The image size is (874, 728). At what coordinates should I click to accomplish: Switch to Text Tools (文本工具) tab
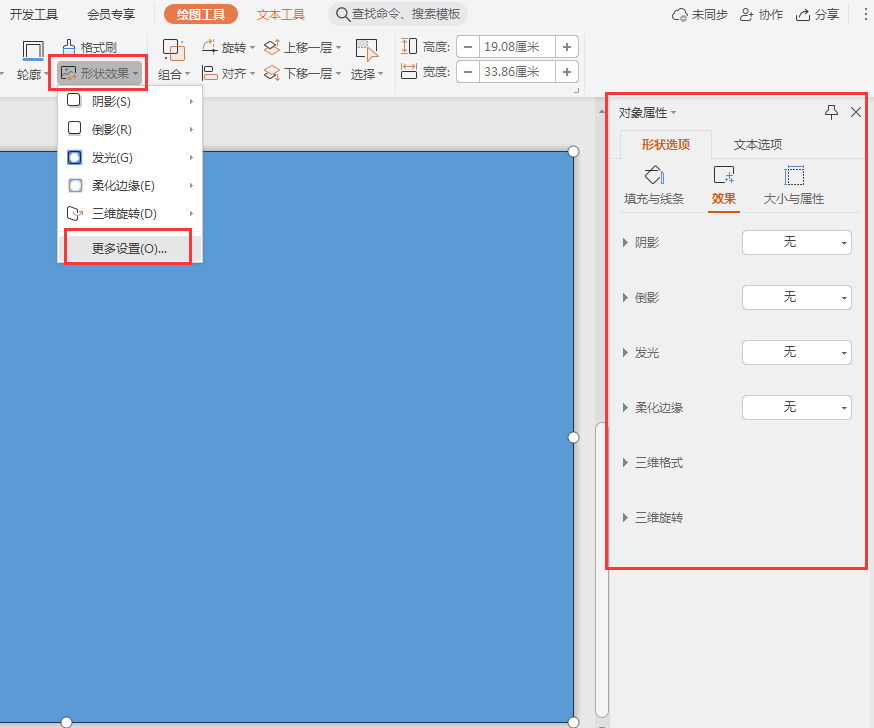(280, 14)
